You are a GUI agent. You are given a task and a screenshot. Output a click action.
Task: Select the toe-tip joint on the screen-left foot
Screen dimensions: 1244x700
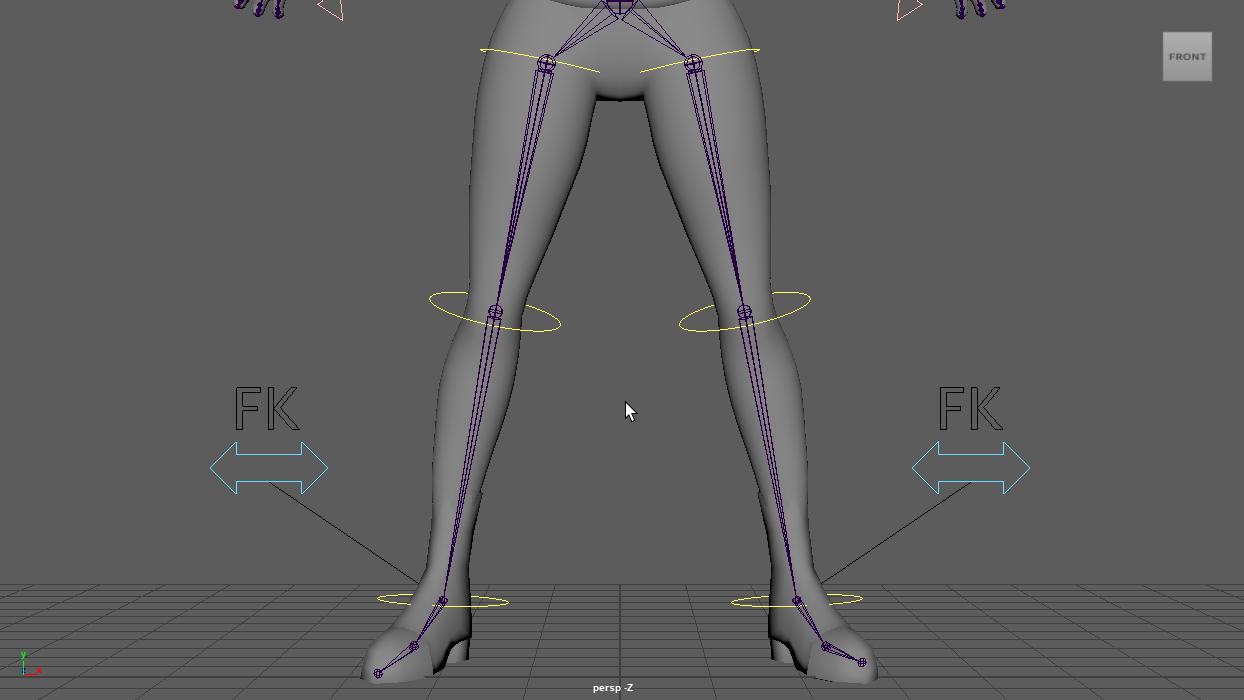[378, 674]
